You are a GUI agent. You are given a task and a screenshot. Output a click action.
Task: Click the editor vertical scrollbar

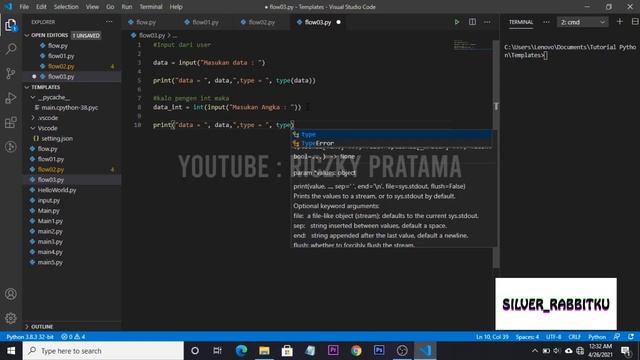496,154
